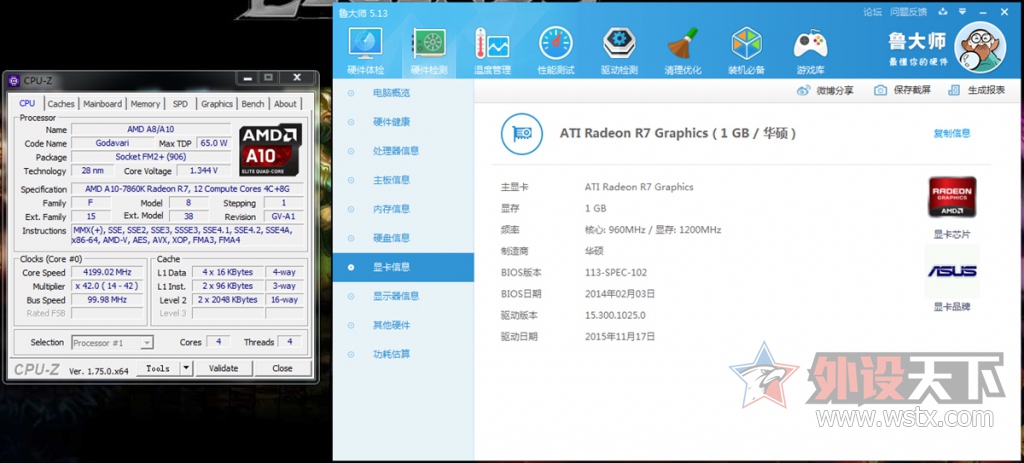Click Bus Speed value 99.98 MHz

point(107,300)
